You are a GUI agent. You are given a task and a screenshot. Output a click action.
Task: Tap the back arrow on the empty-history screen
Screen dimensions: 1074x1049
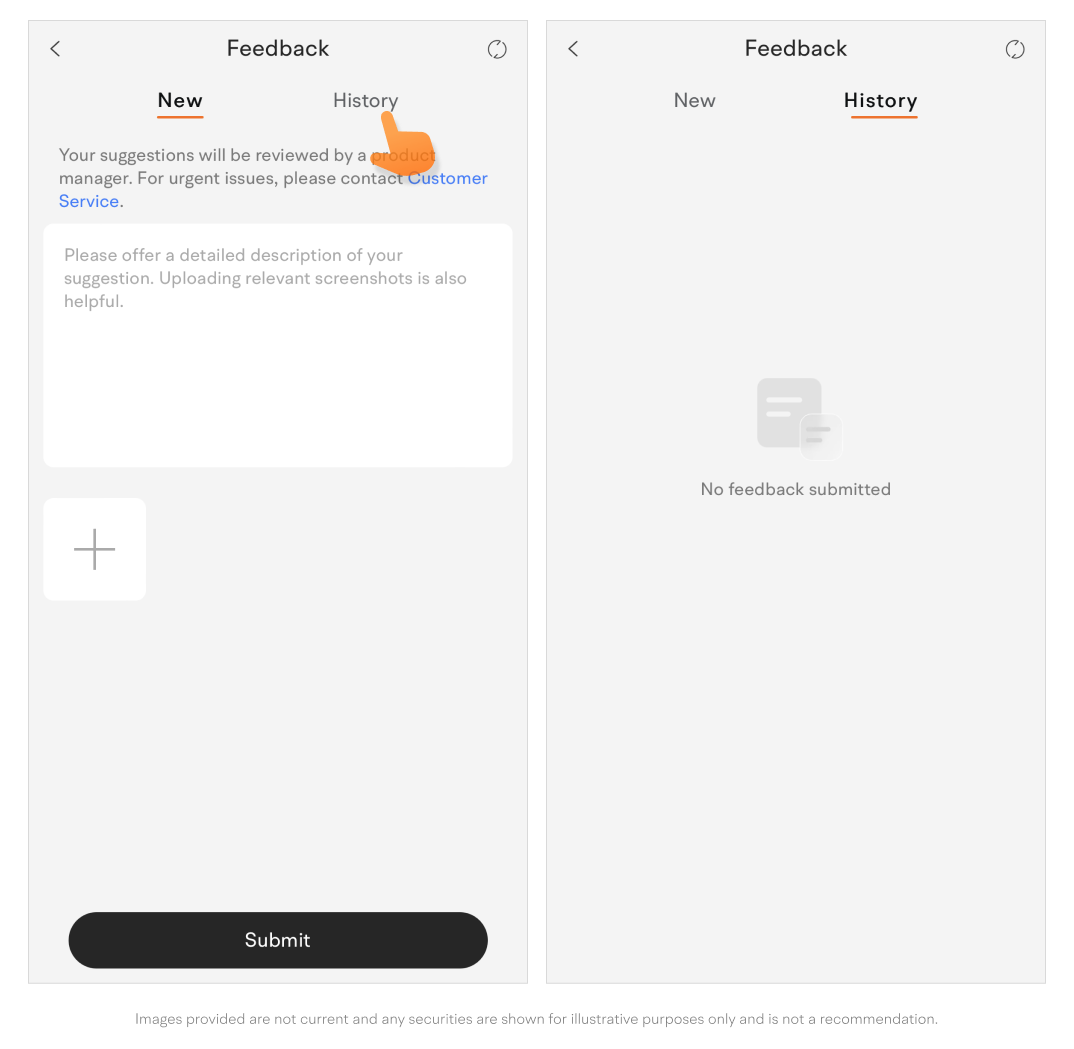573,49
